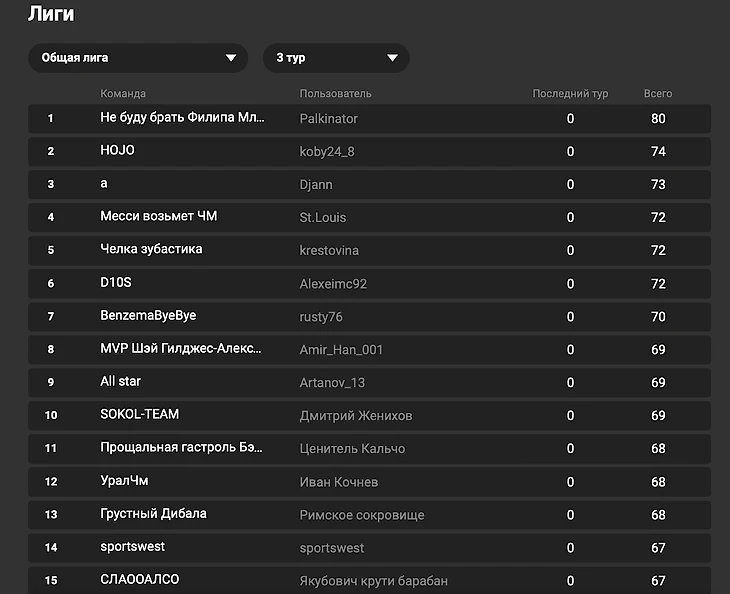Click user koby24_8
The height and width of the screenshot is (594, 730).
pyautogui.click(x=327, y=151)
